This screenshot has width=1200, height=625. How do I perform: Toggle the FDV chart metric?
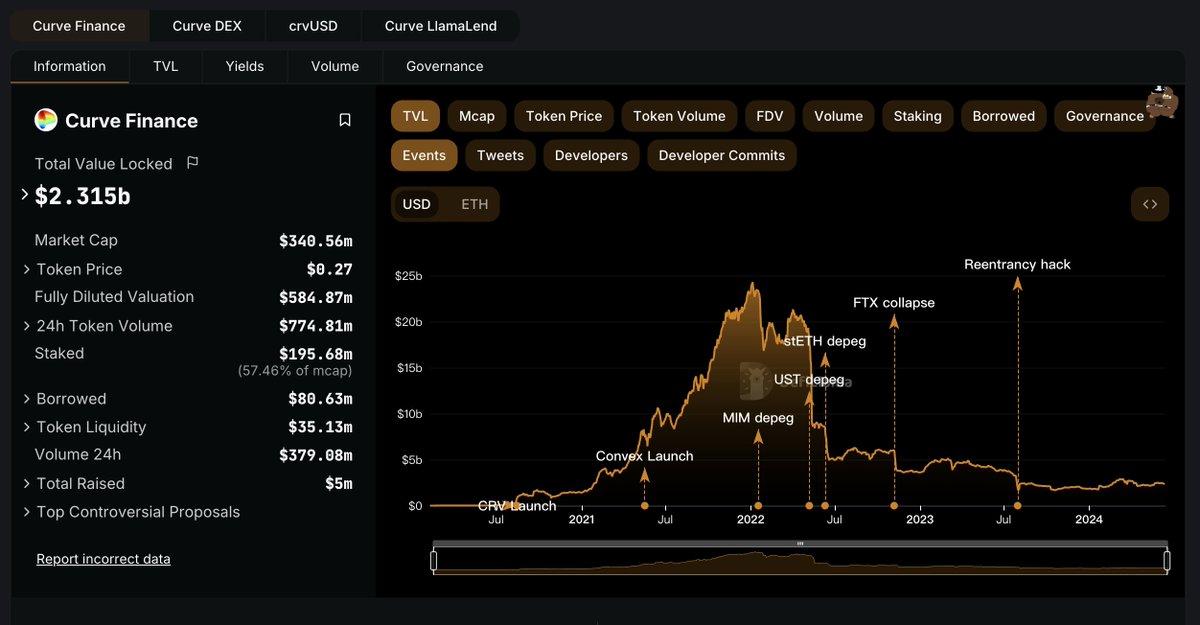(x=770, y=116)
